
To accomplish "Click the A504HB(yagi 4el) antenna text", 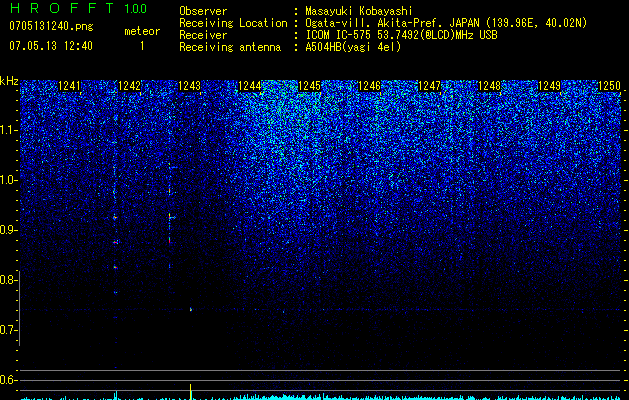I will [353, 47].
